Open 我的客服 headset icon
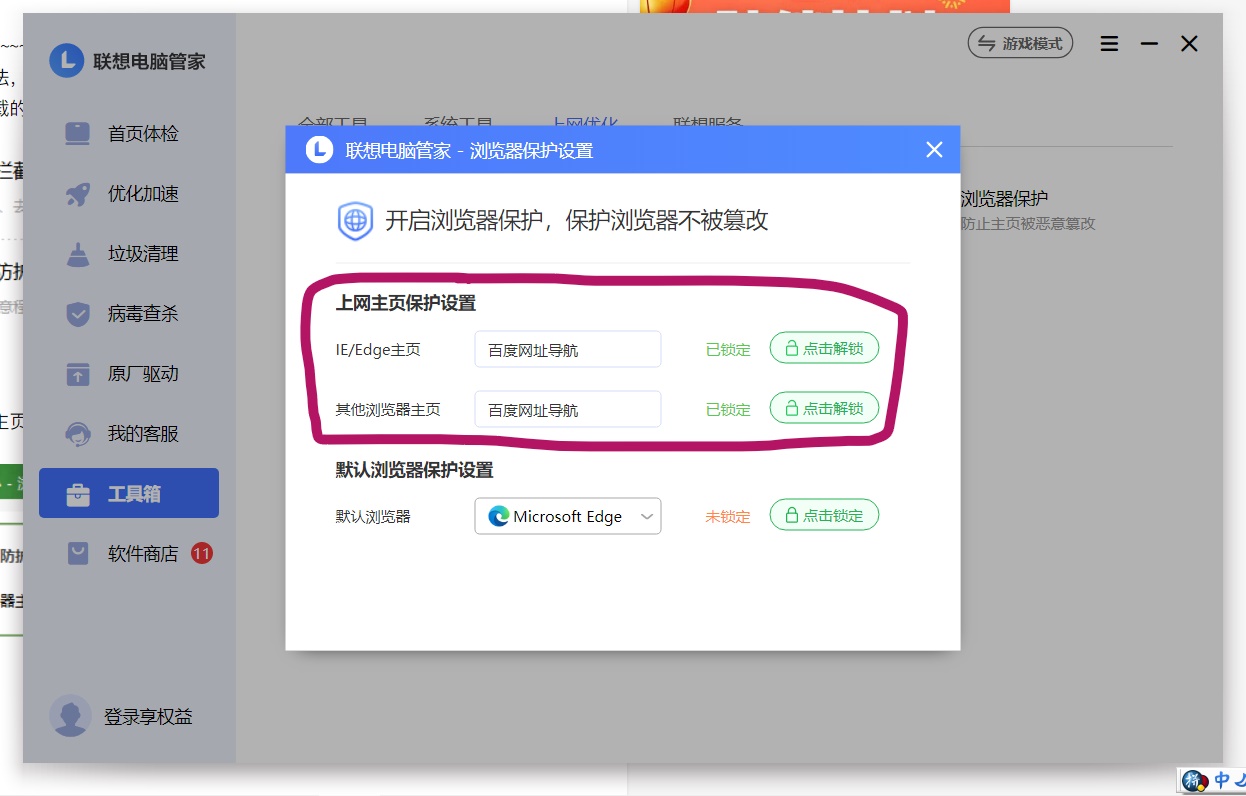Screen dimensions: 1246x796 click(x=78, y=435)
